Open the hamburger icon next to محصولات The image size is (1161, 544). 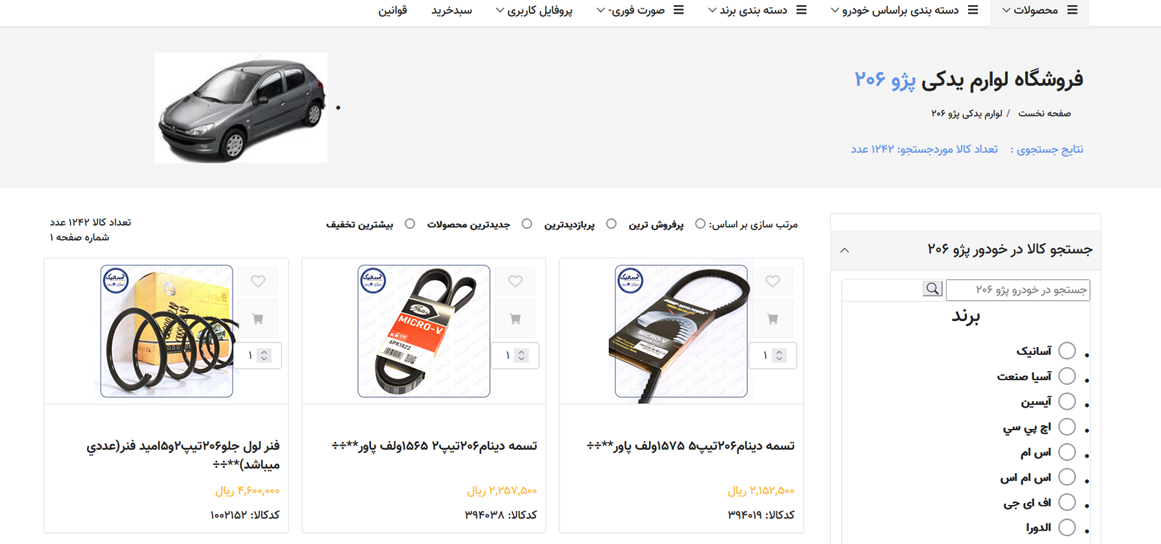coord(1072,10)
